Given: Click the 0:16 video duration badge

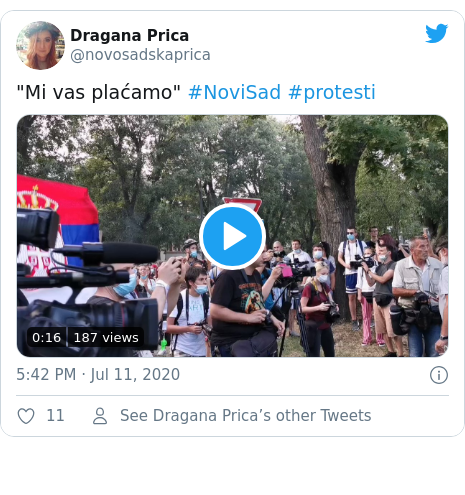Looking at the screenshot, I should 47,338.
